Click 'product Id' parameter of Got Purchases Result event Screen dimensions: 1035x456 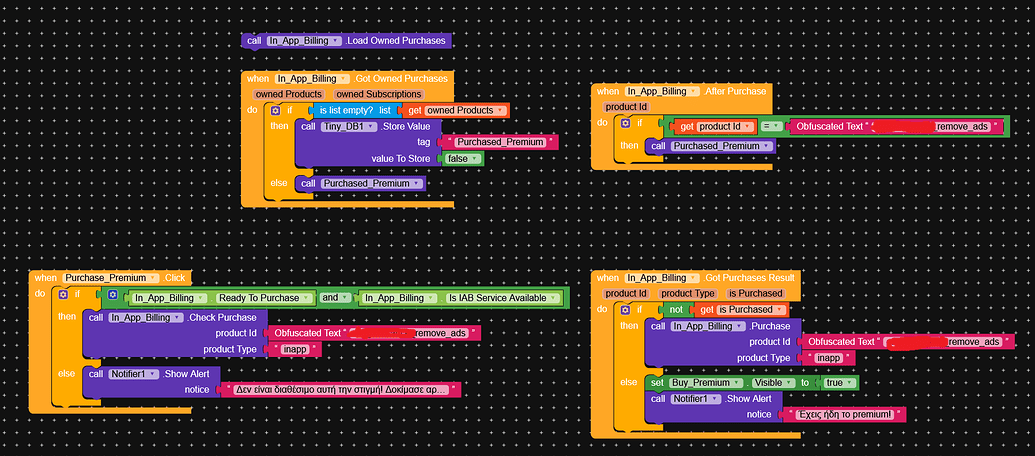click(626, 294)
